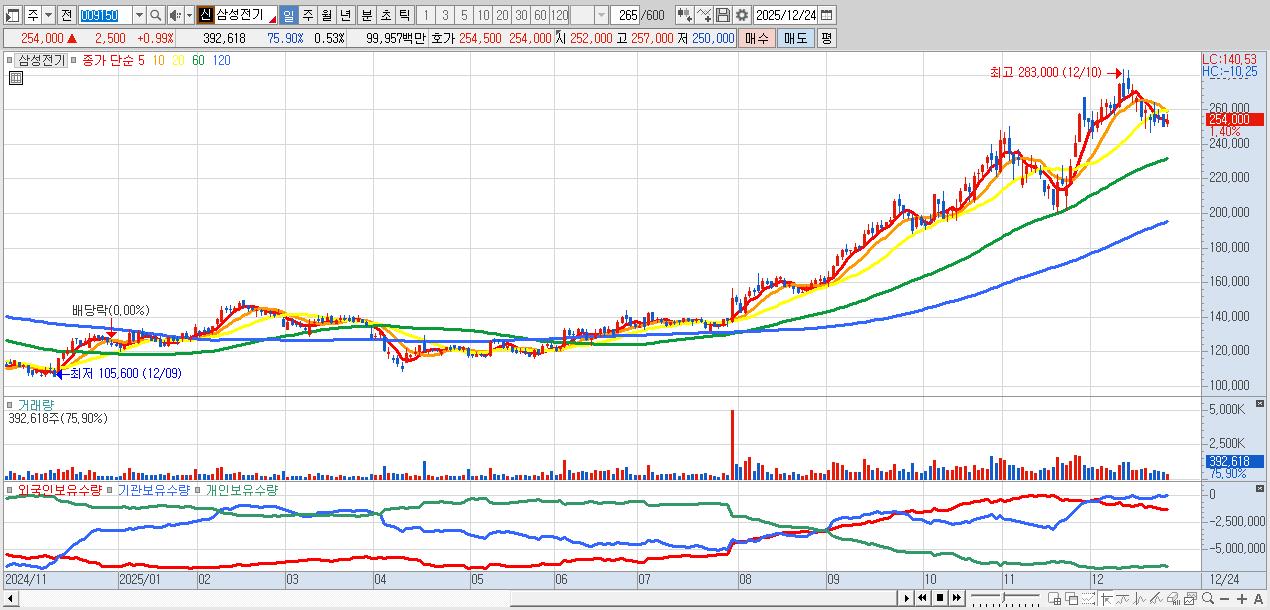Click the bar count field showing 265
Viewport: 1270px width, 610px height.
pyautogui.click(x=624, y=15)
